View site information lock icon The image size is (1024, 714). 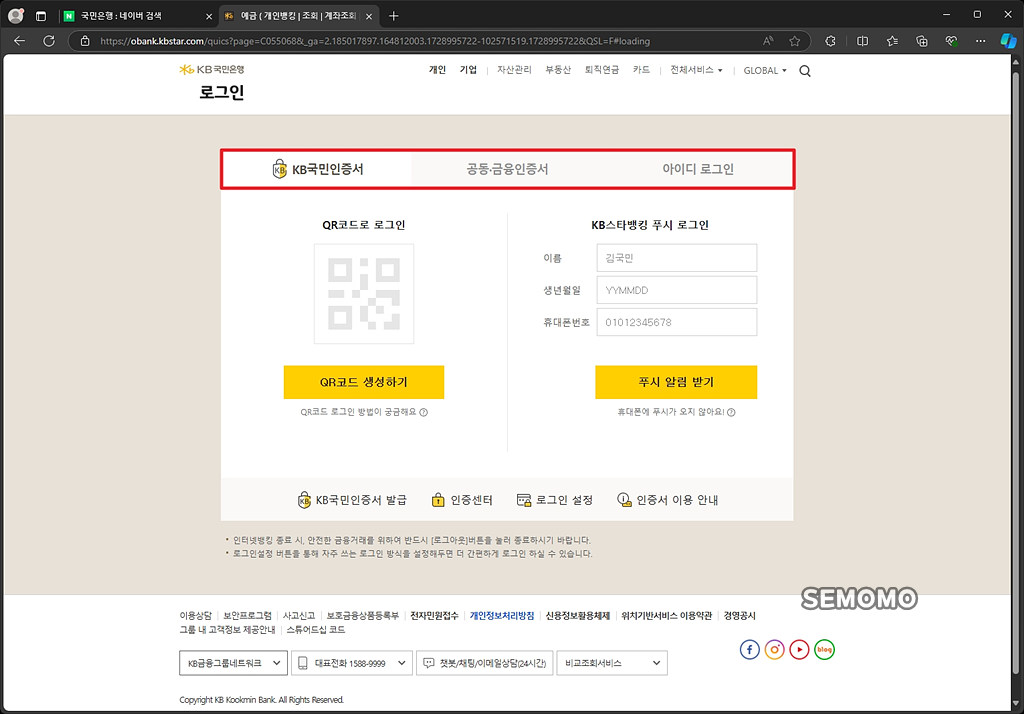(85, 41)
